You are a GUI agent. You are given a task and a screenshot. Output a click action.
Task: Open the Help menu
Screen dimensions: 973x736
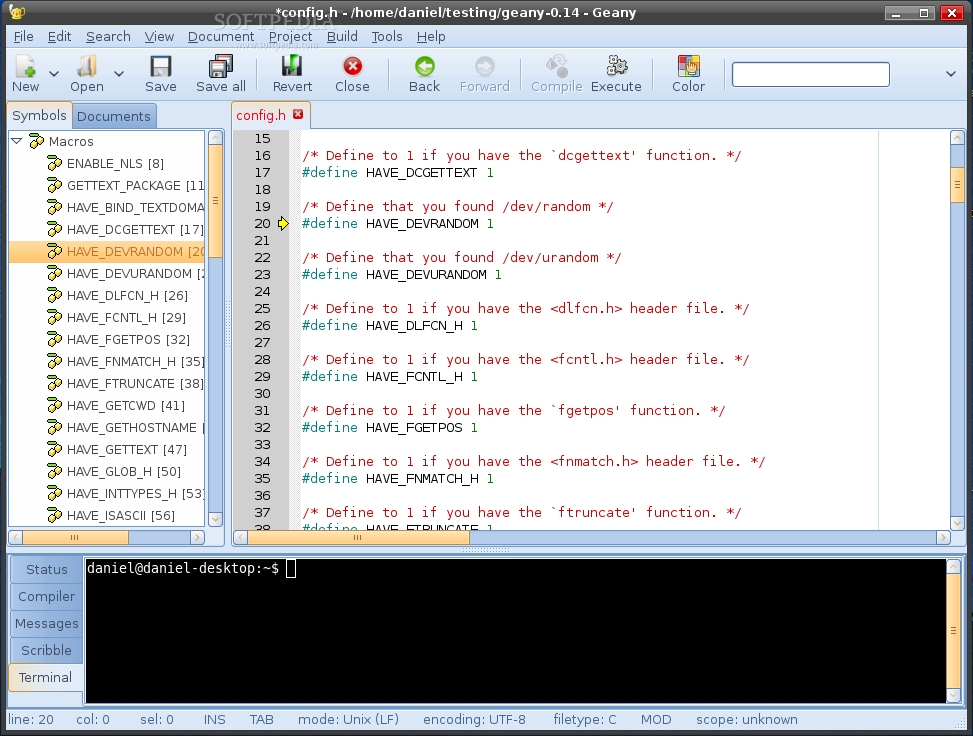(431, 37)
